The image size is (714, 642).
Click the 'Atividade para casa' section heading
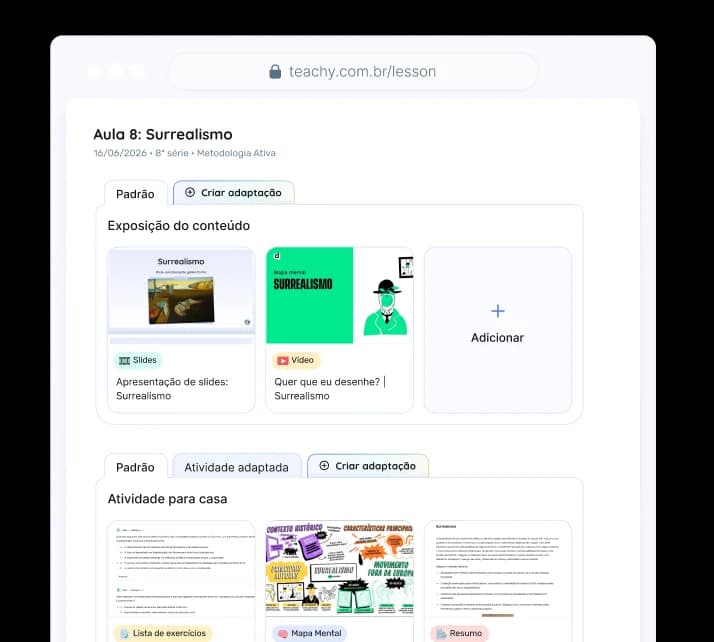click(x=167, y=499)
